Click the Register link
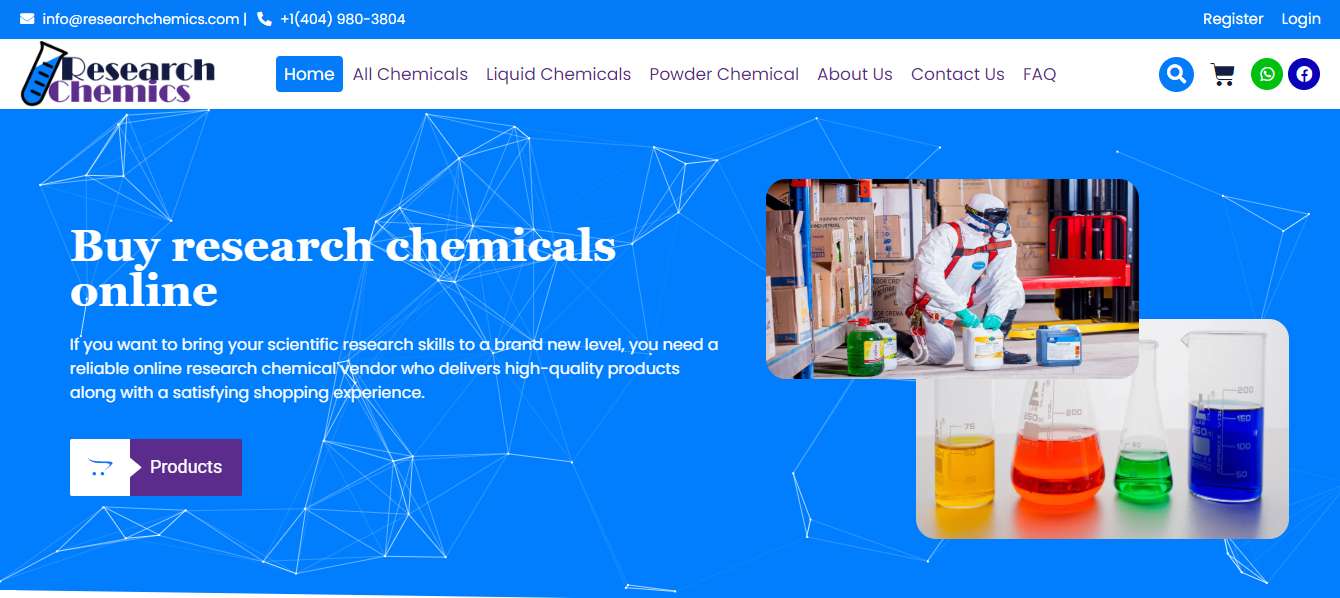The image size is (1340, 598). coord(1233,19)
